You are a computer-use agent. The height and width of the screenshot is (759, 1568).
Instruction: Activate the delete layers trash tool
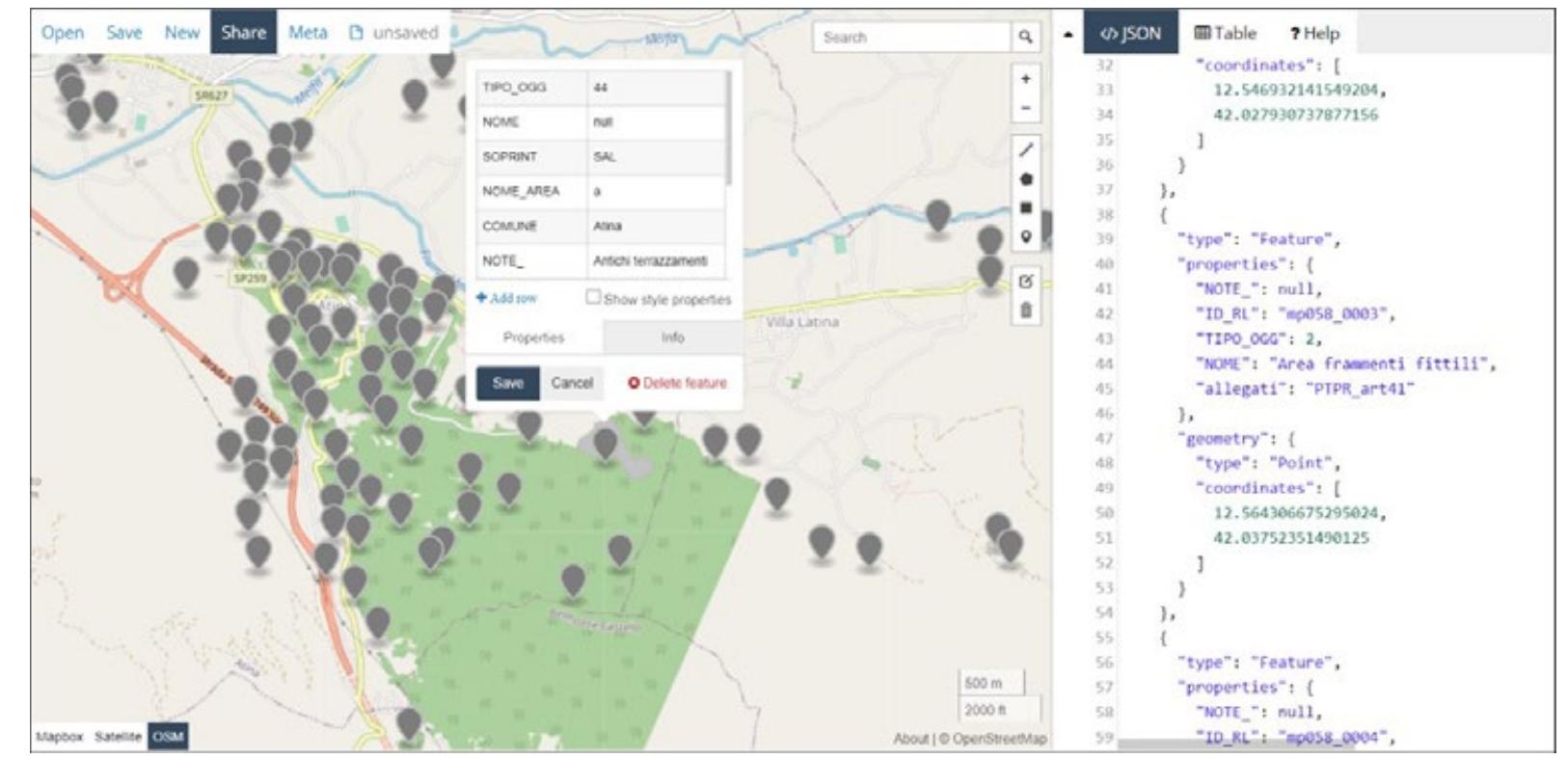[x=1025, y=311]
